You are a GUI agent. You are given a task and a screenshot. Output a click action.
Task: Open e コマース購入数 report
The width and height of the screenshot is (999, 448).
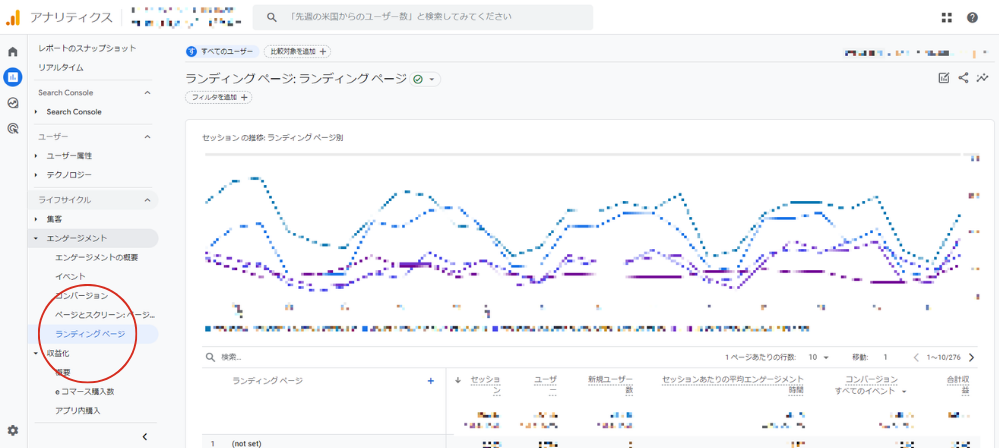point(85,391)
